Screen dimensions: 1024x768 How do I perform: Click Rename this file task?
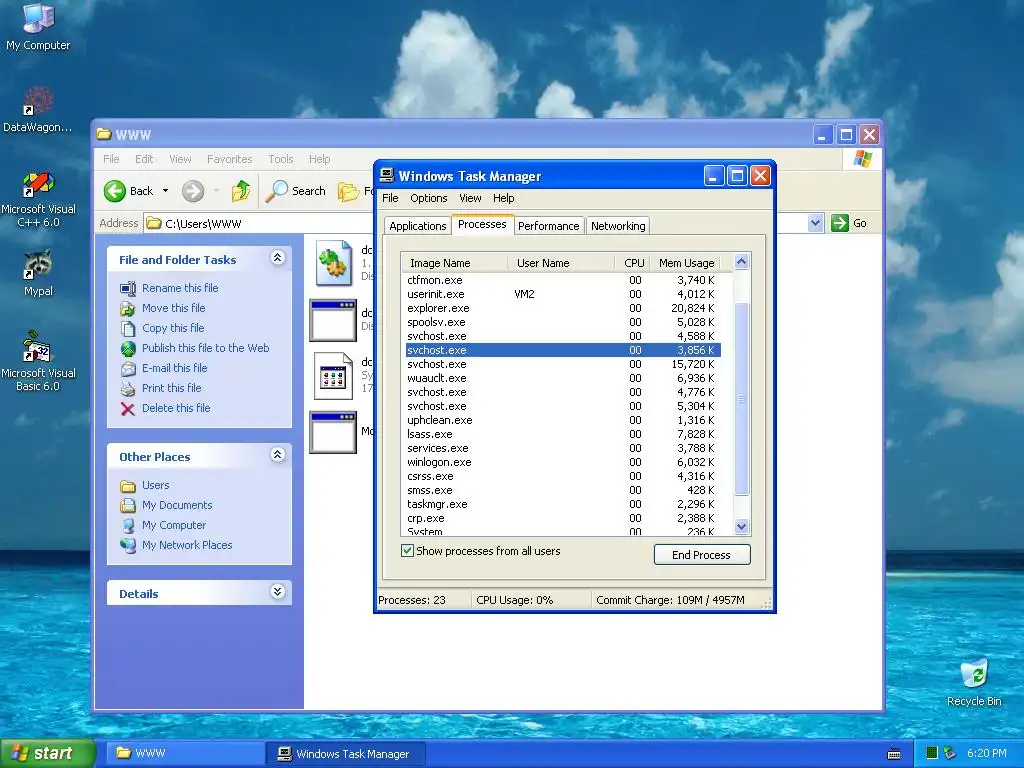pyautogui.click(x=180, y=288)
